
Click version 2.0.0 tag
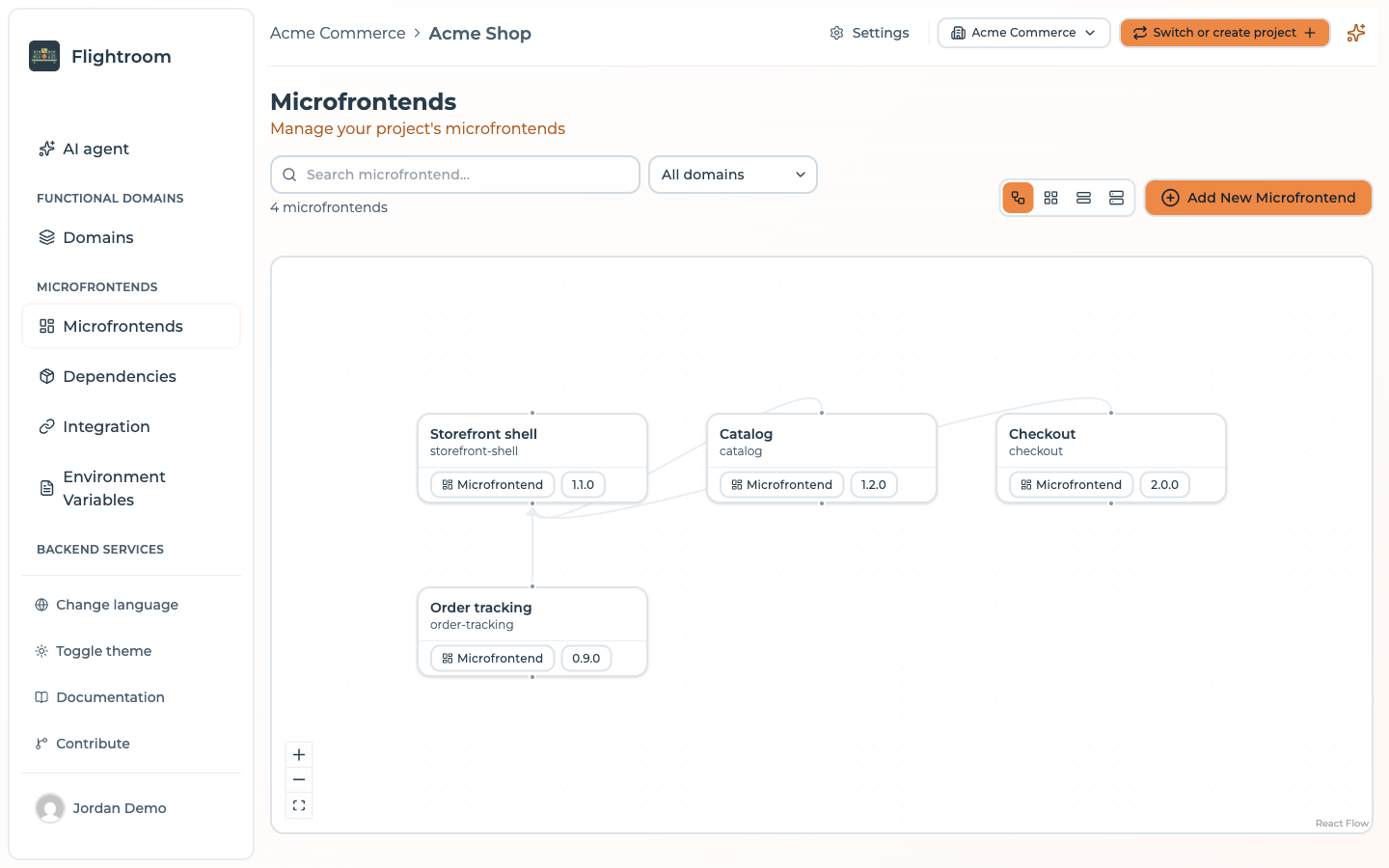[x=1165, y=484]
